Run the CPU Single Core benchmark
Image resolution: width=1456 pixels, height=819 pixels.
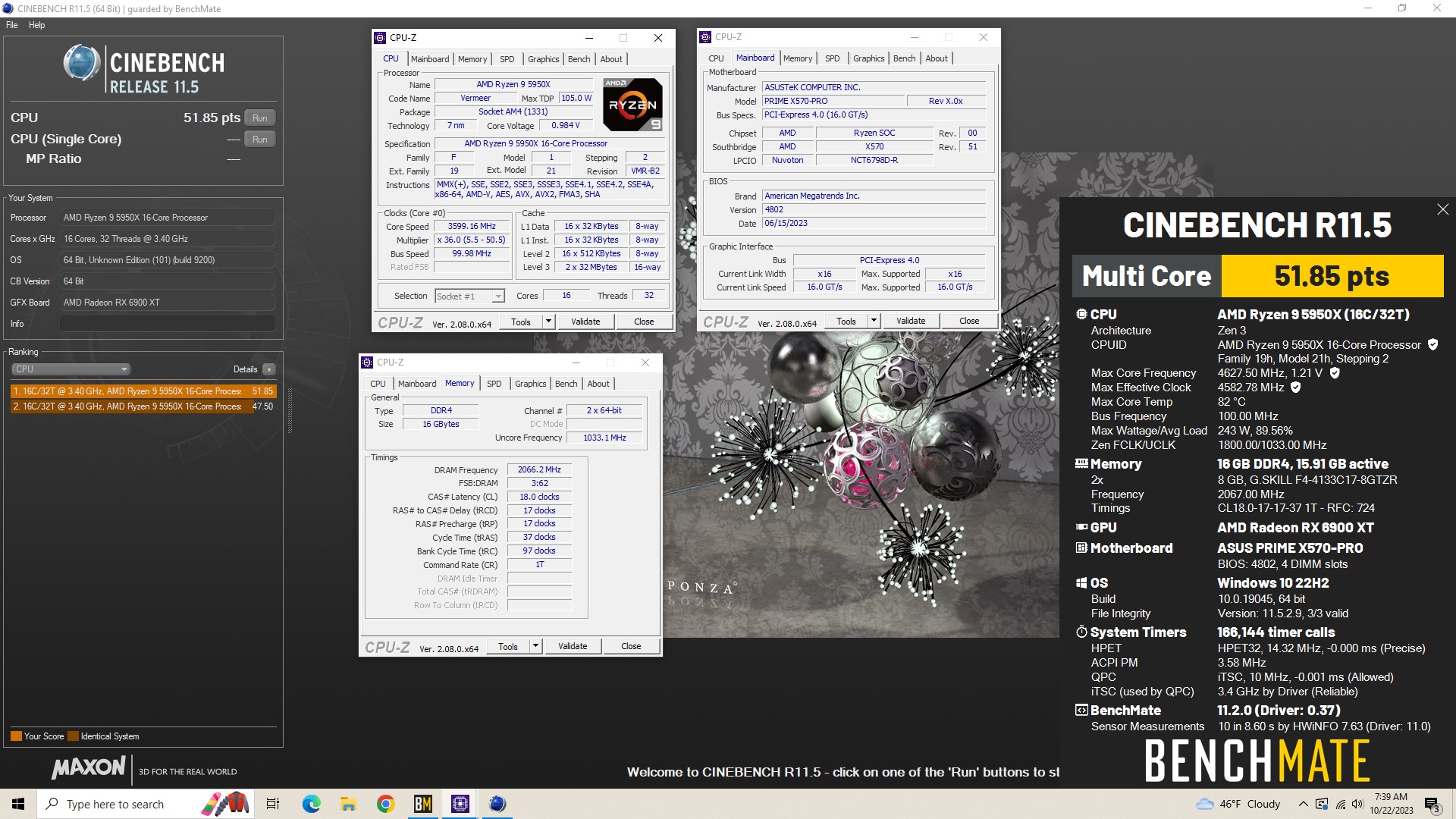(x=260, y=140)
